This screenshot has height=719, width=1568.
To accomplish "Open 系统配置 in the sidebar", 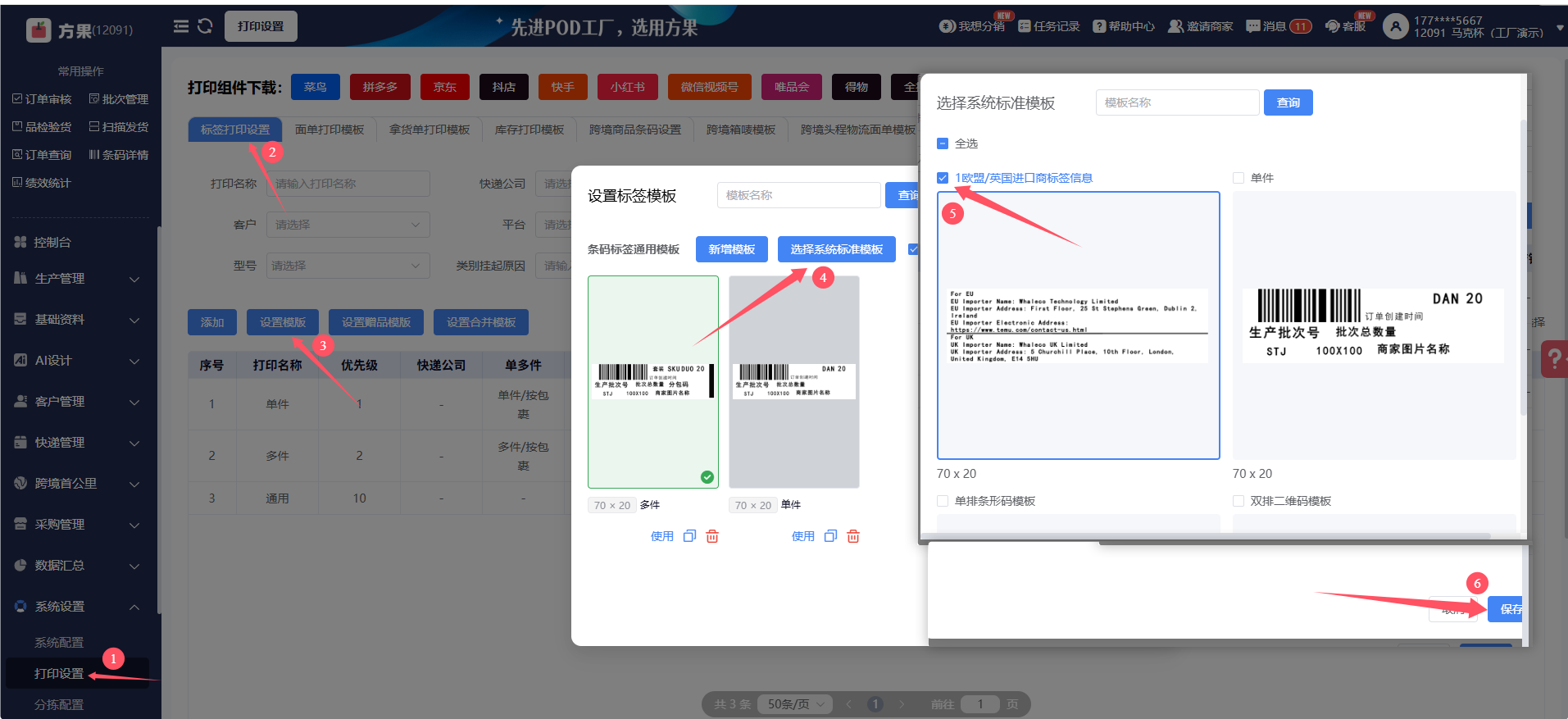I will (59, 643).
